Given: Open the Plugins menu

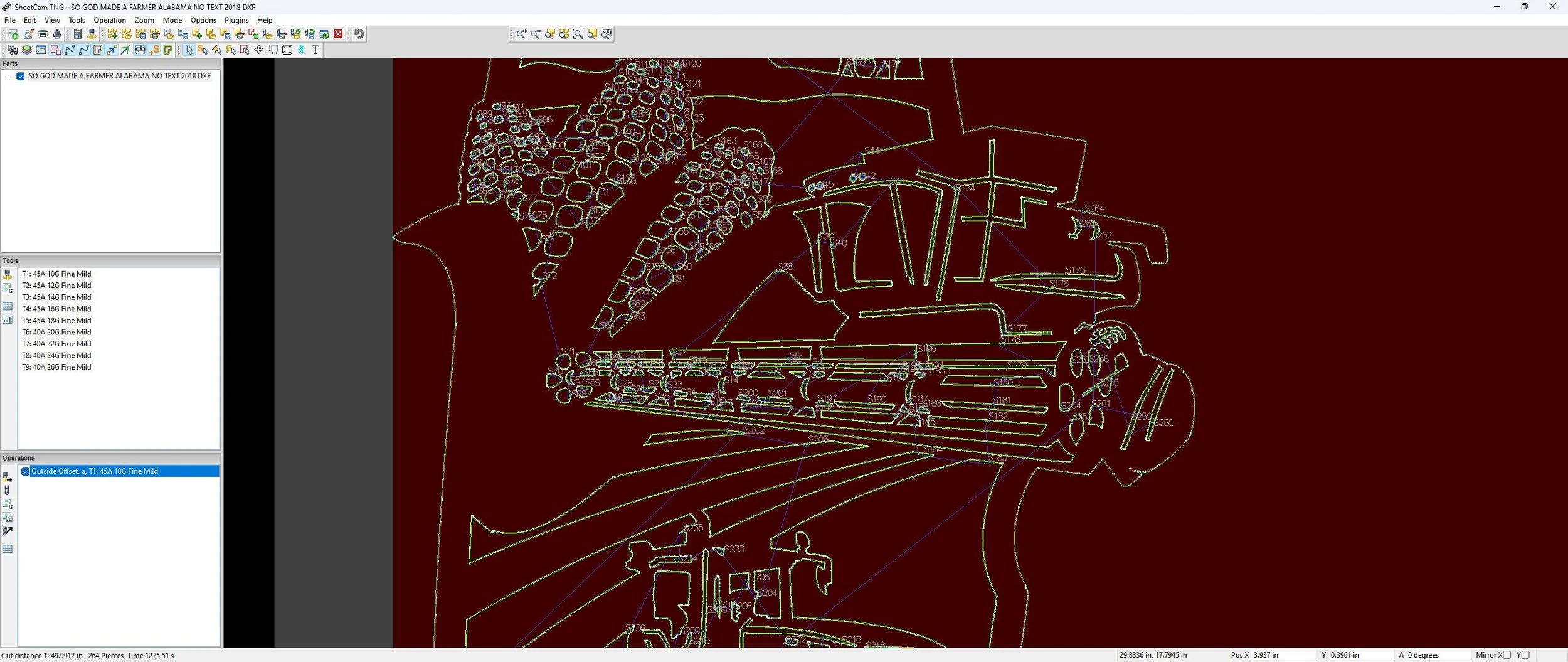Looking at the screenshot, I should pyautogui.click(x=236, y=20).
